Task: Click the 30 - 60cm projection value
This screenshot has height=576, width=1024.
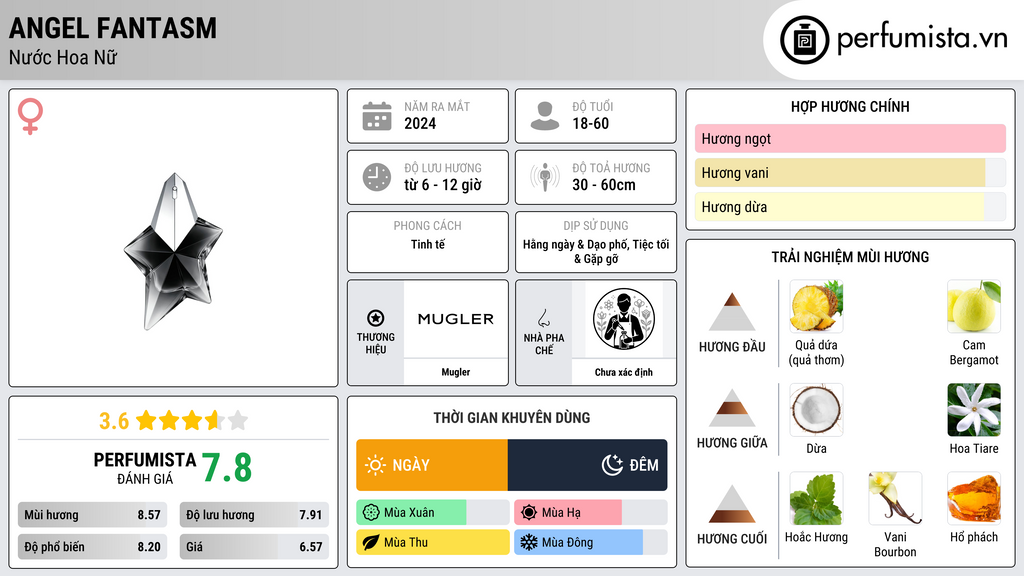Action: [604, 185]
